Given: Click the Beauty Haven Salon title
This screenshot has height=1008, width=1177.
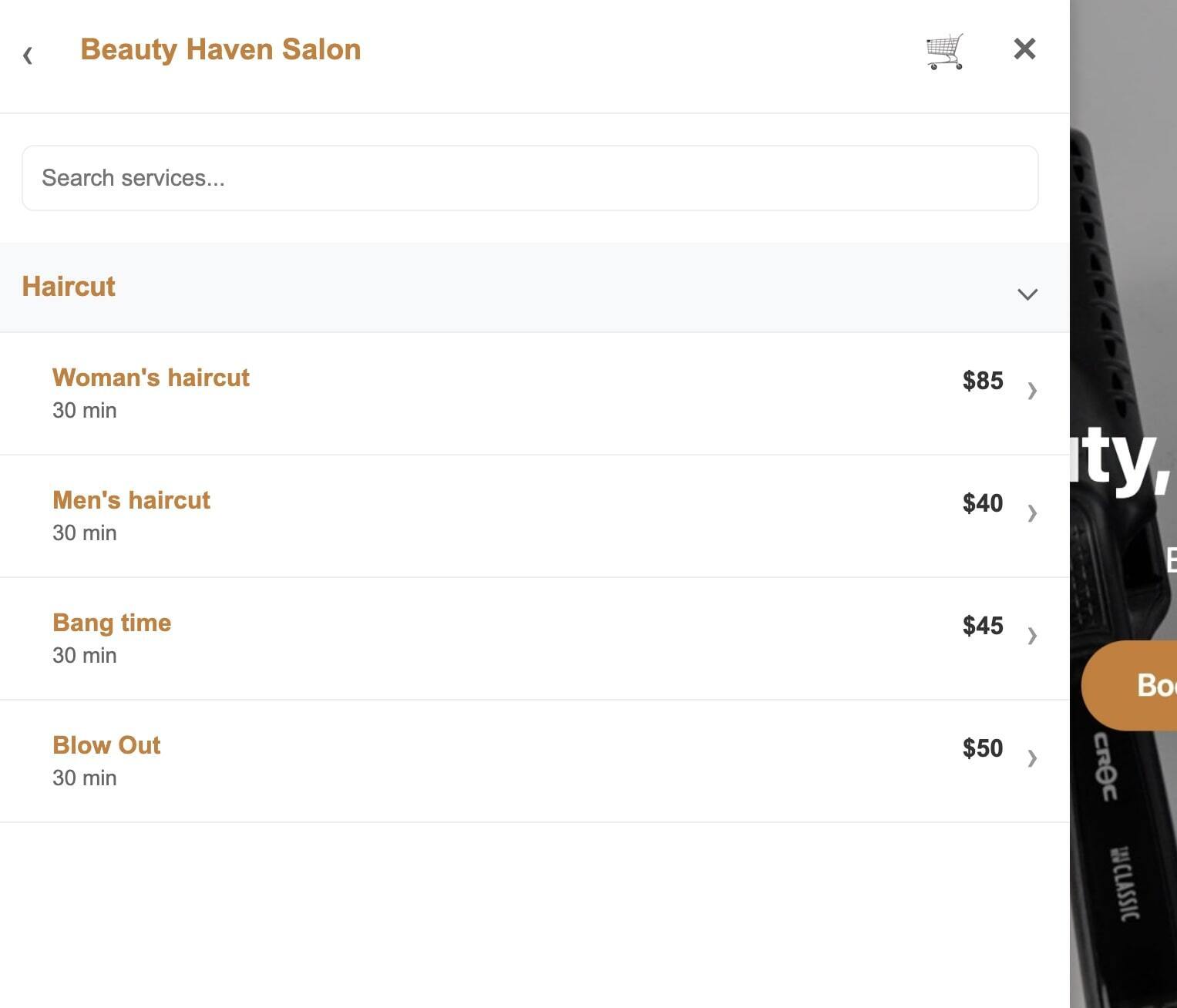Looking at the screenshot, I should (220, 49).
